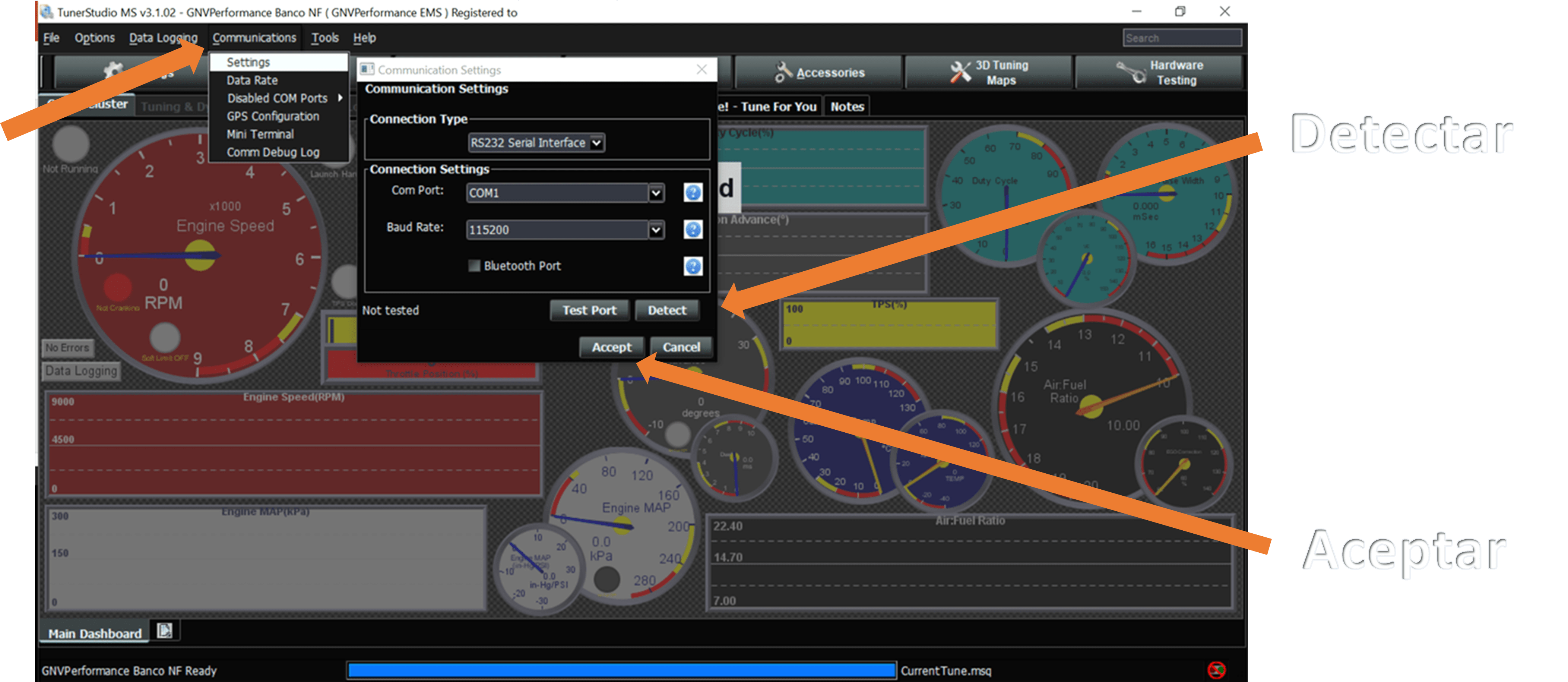Select Comm Debug Log menu entry
This screenshot has height=682, width=1568.
[x=279, y=152]
